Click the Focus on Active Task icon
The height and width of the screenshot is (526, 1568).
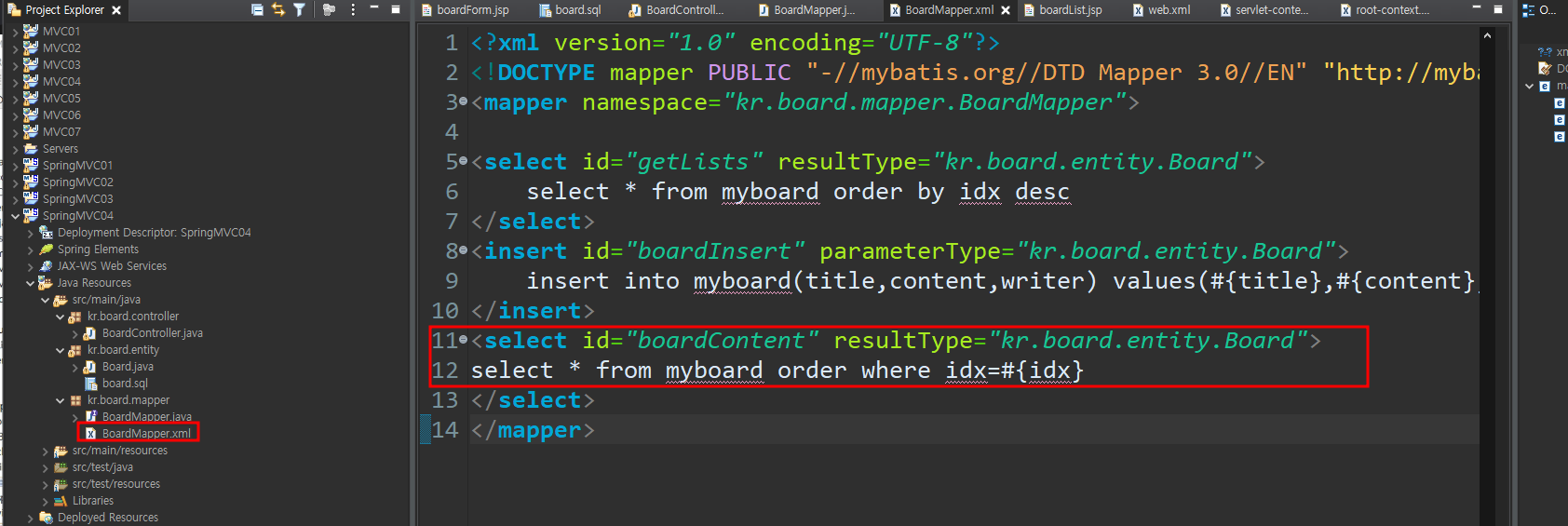tap(329, 9)
